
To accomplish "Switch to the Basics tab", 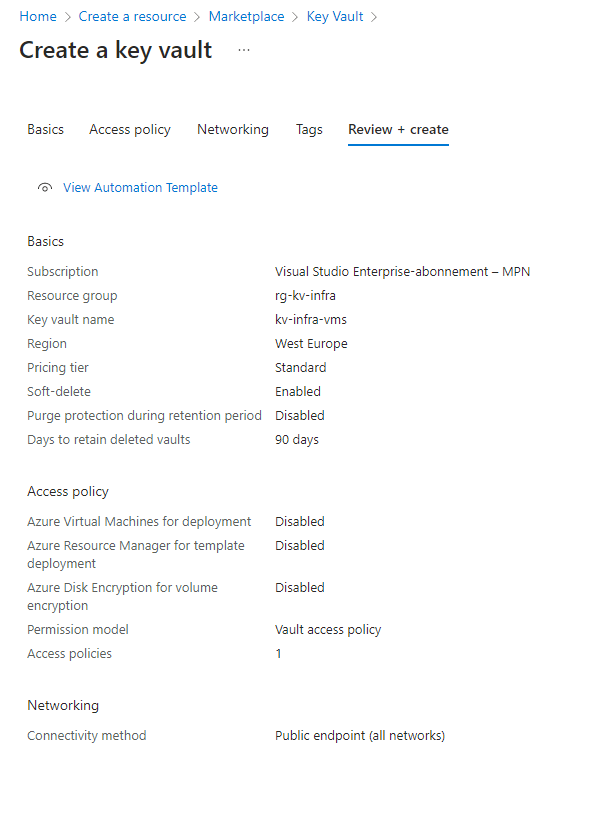I will [x=45, y=129].
